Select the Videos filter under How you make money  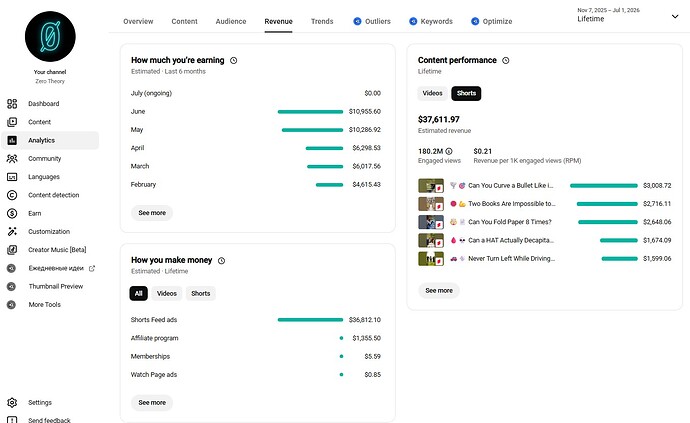[x=167, y=294]
